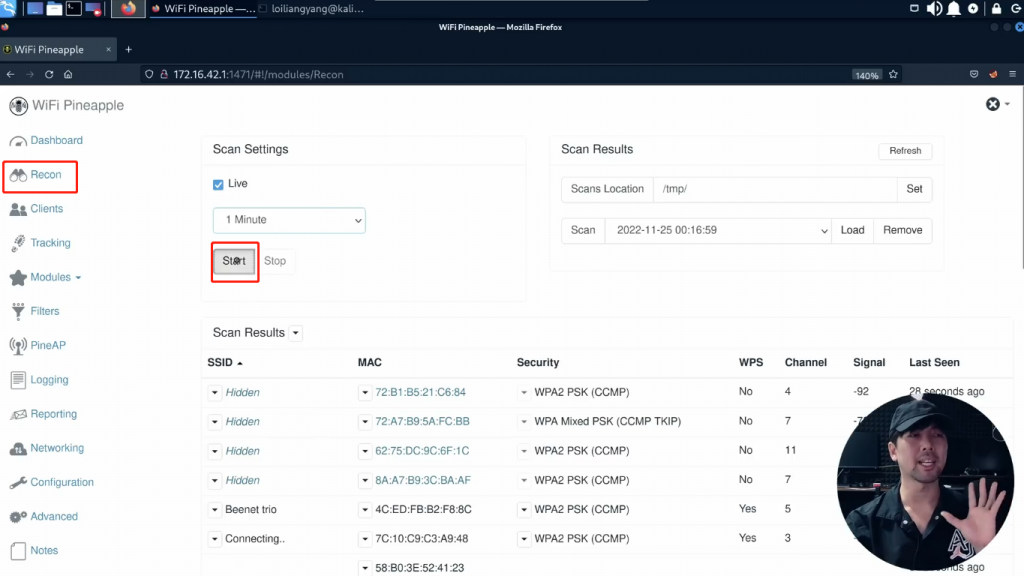Viewport: 1024px width, 576px height.
Task: Open the Dashboard gauge icon
Action: pos(17,140)
